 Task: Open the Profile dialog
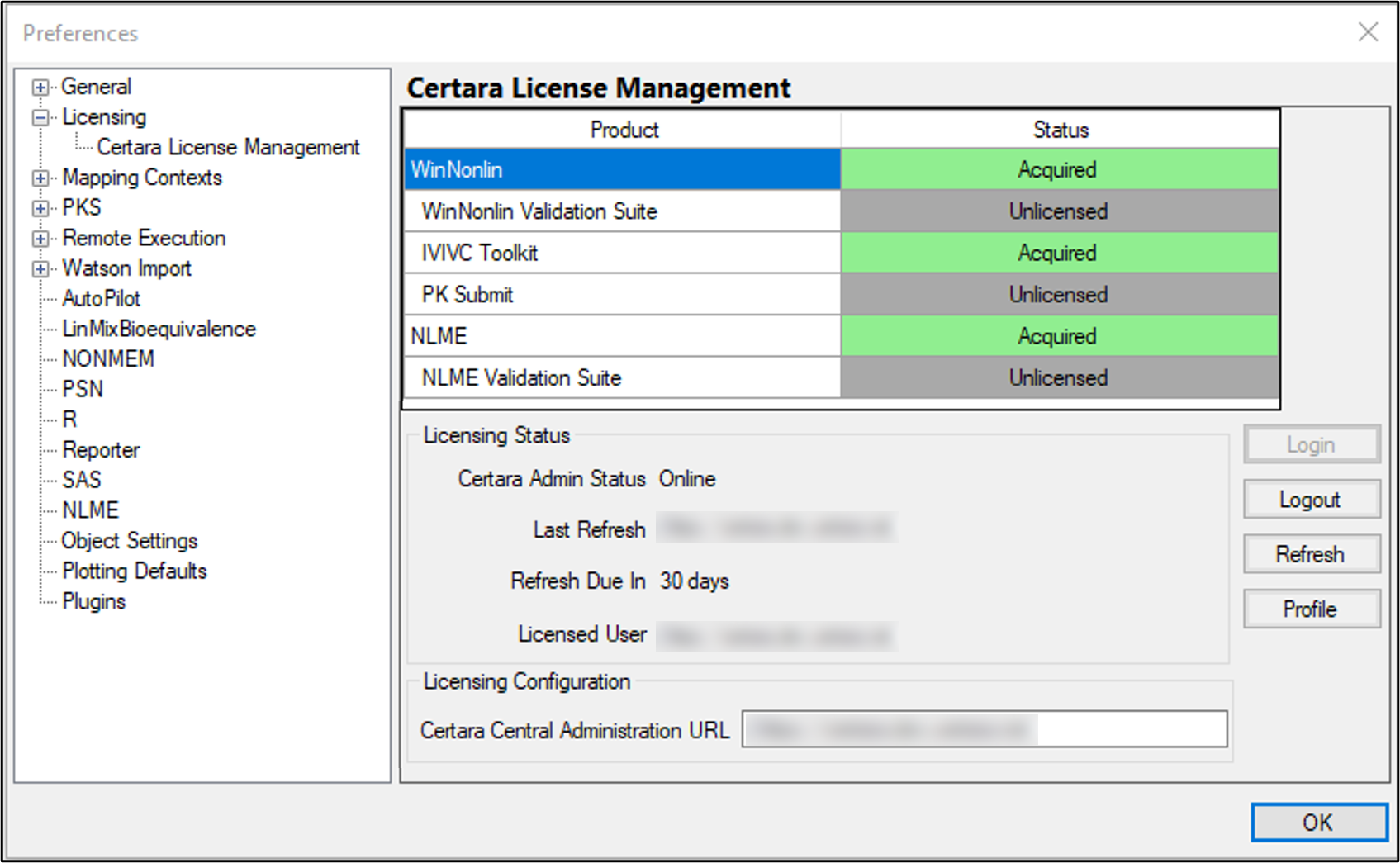(1311, 609)
